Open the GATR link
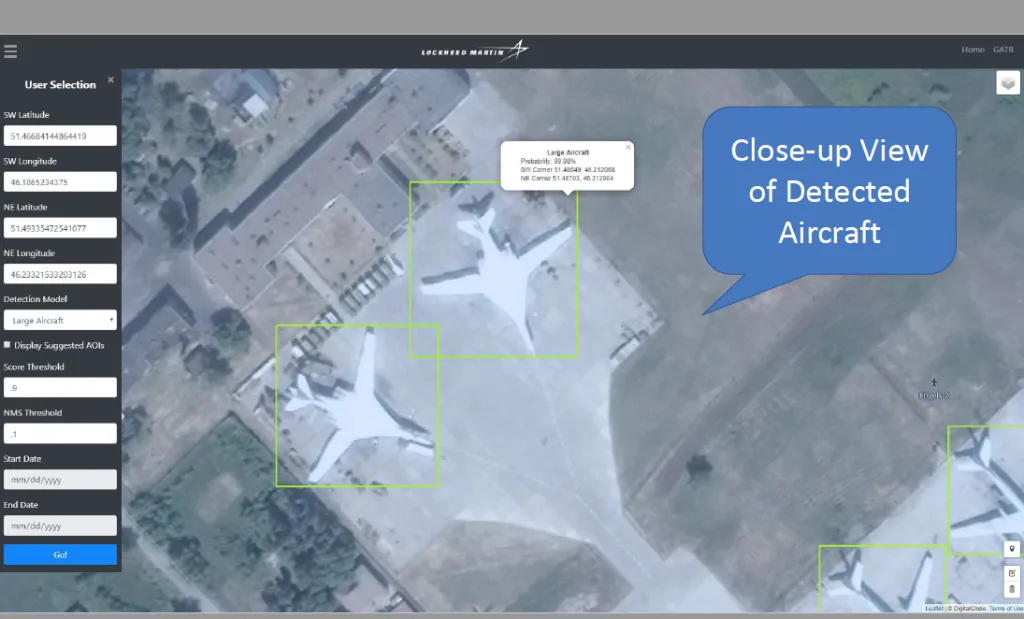Screen dimensions: 1024x619 pyautogui.click(x=1003, y=50)
